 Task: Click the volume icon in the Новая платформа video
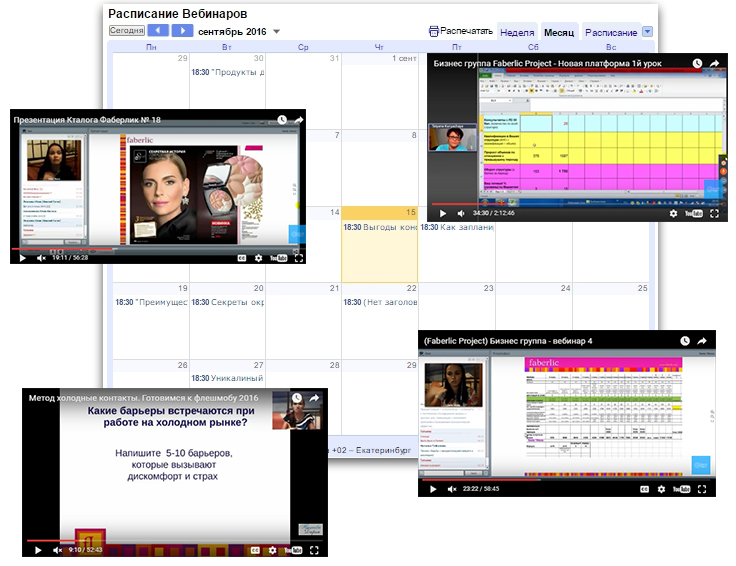point(461,213)
